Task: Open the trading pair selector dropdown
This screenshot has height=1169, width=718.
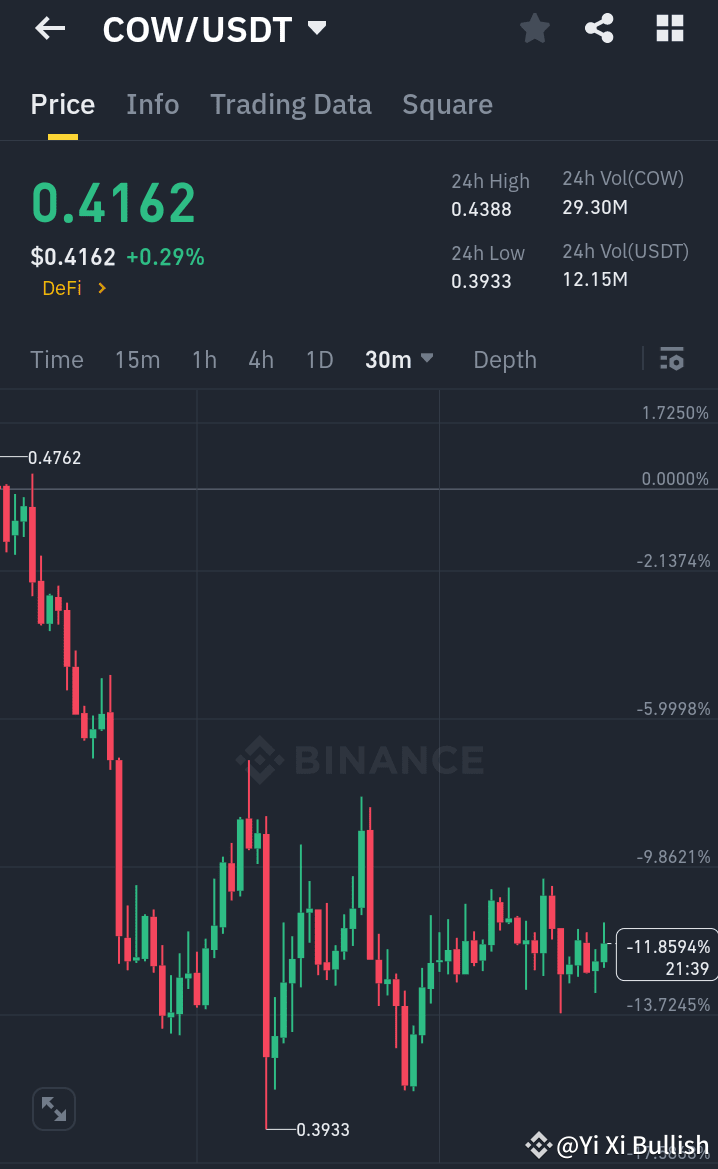Action: [x=316, y=28]
